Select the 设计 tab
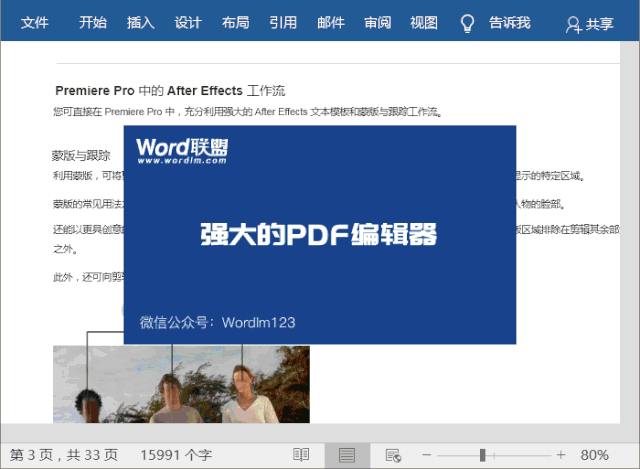640x469 pixels. tap(188, 23)
